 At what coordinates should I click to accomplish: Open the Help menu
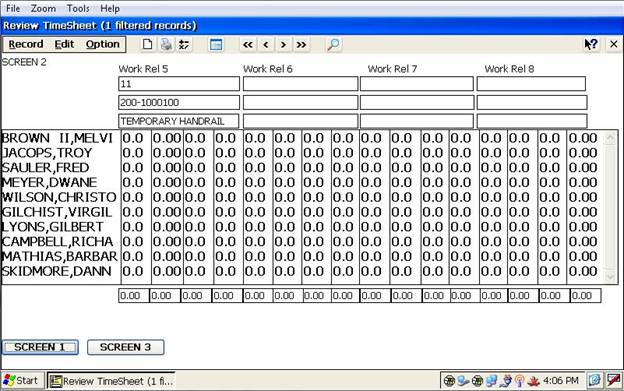110,8
